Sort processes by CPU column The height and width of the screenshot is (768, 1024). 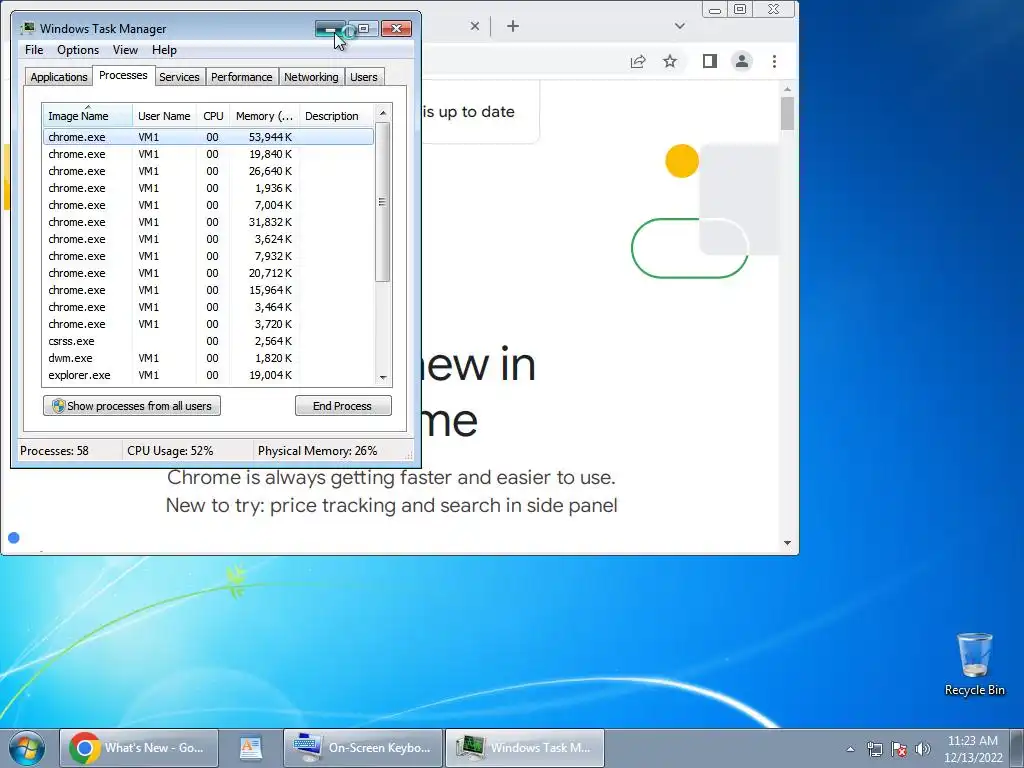[x=213, y=116]
